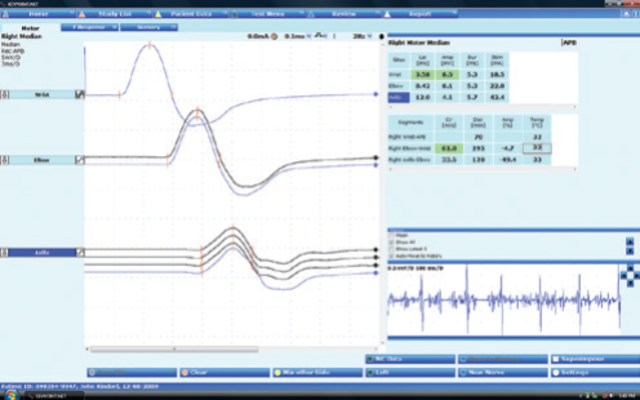Click the Wrist trace up-down arrow icon

click(x=4, y=95)
